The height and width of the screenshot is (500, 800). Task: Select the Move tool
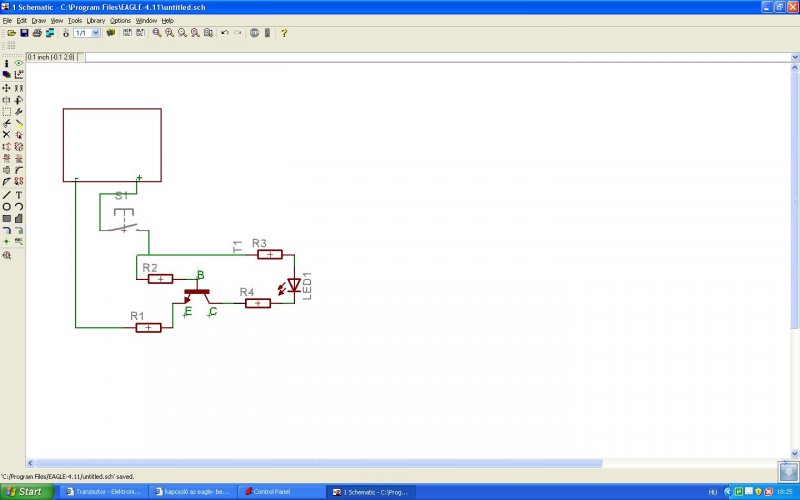[6, 88]
